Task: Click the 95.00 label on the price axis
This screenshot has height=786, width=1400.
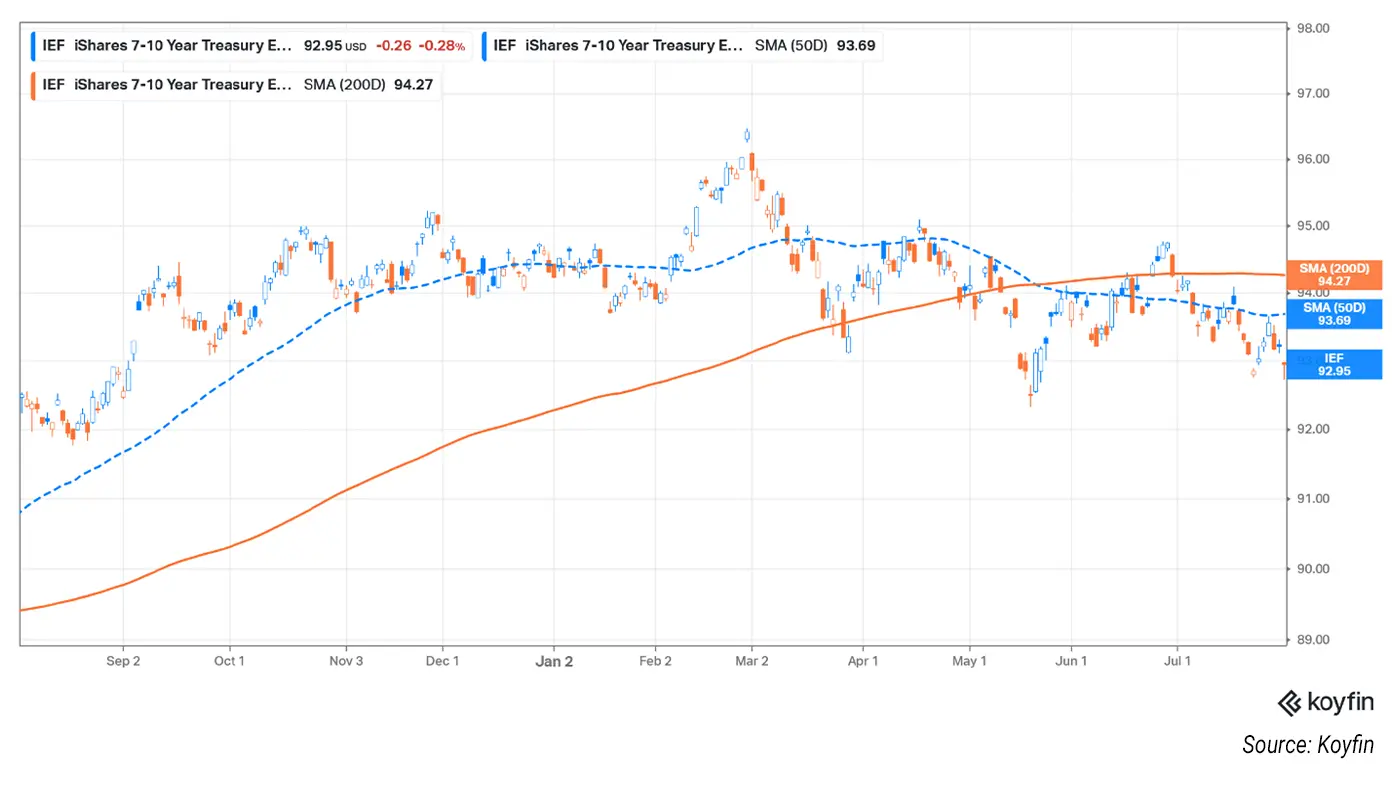Action: [x=1311, y=225]
